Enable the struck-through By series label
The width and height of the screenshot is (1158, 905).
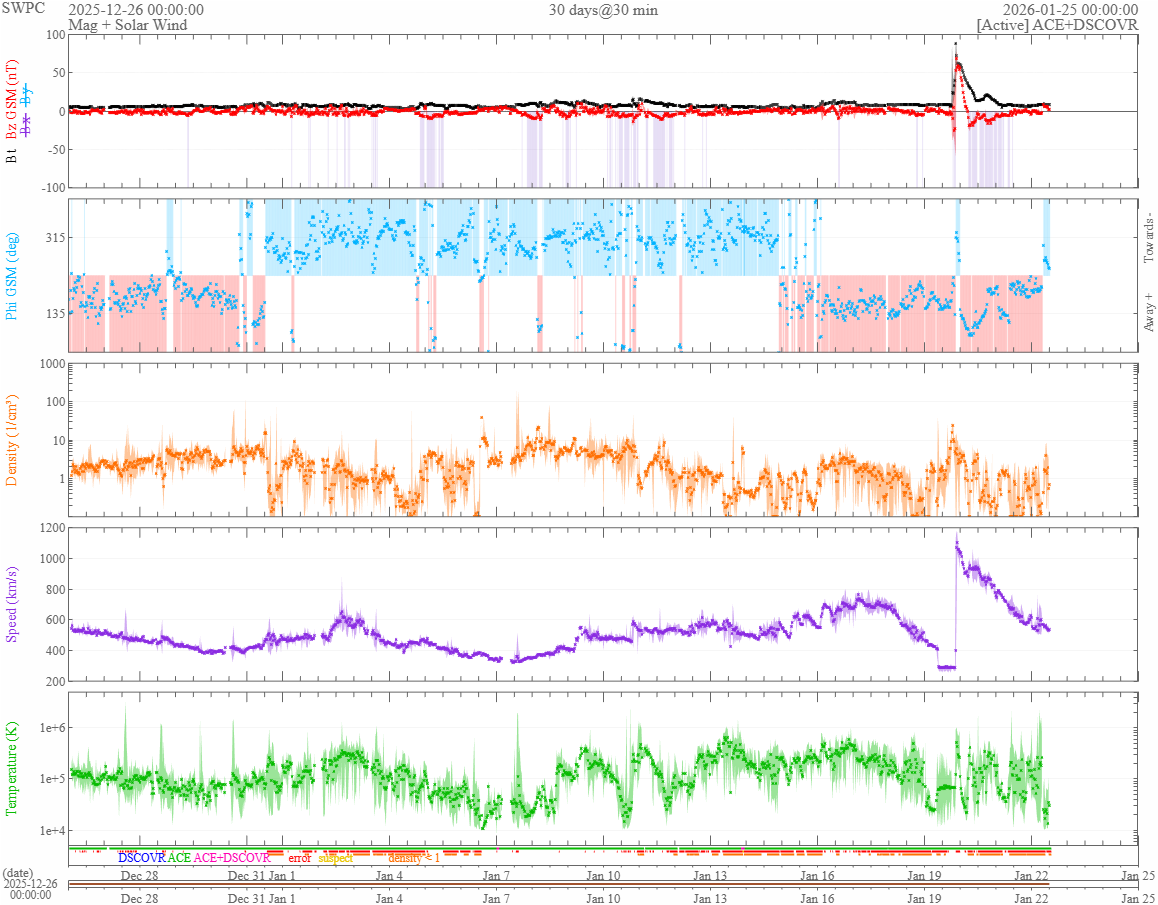(27, 97)
